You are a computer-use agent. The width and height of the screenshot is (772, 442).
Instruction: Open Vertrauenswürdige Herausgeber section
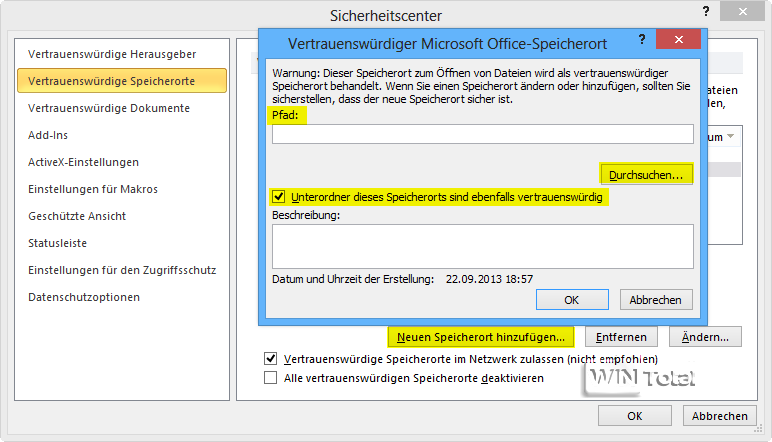click(112, 53)
